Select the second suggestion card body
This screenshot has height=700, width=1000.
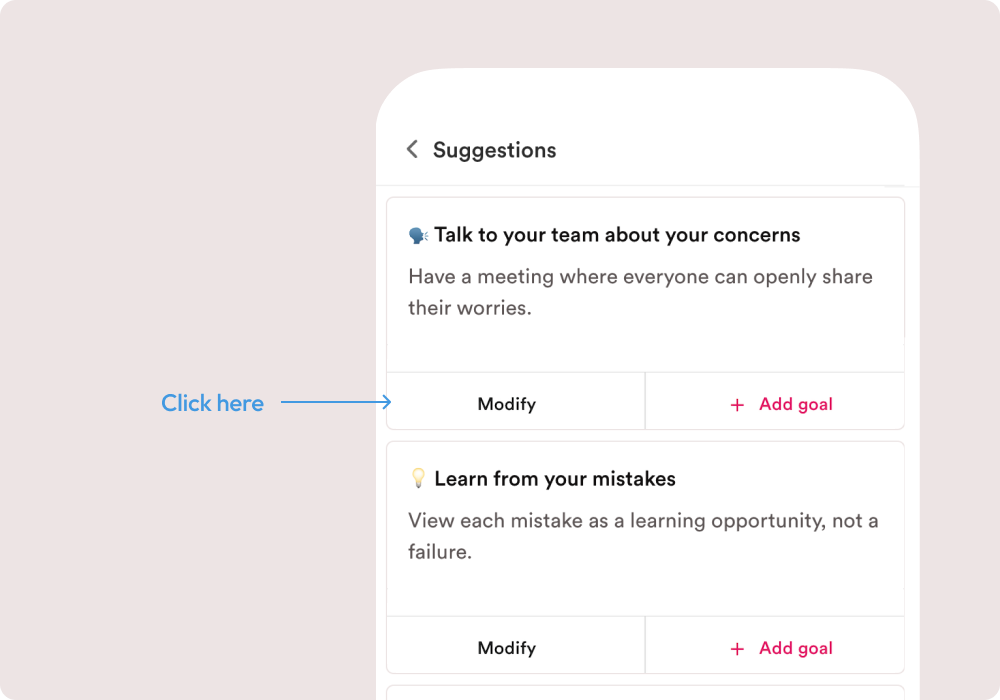click(645, 529)
